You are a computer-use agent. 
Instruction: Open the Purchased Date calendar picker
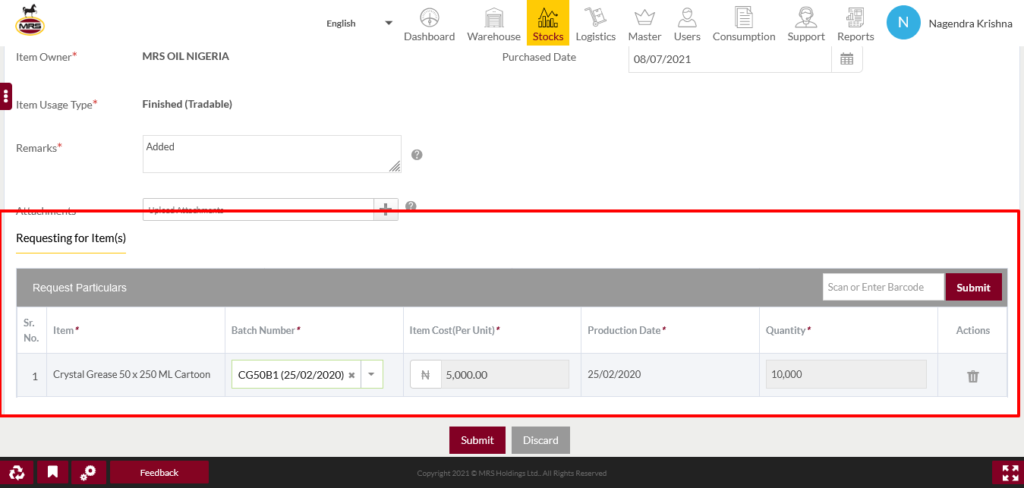pos(847,59)
